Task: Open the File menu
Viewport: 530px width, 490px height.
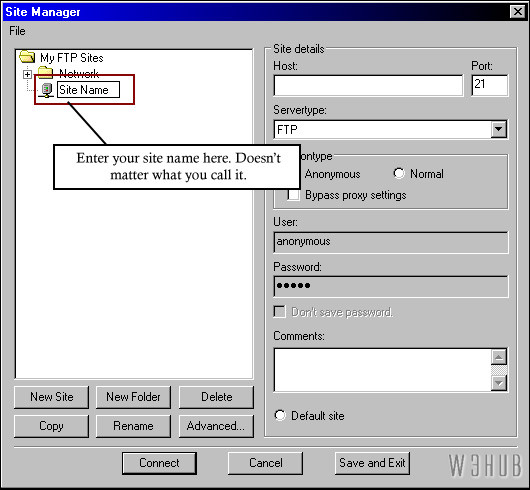Action: point(17,31)
